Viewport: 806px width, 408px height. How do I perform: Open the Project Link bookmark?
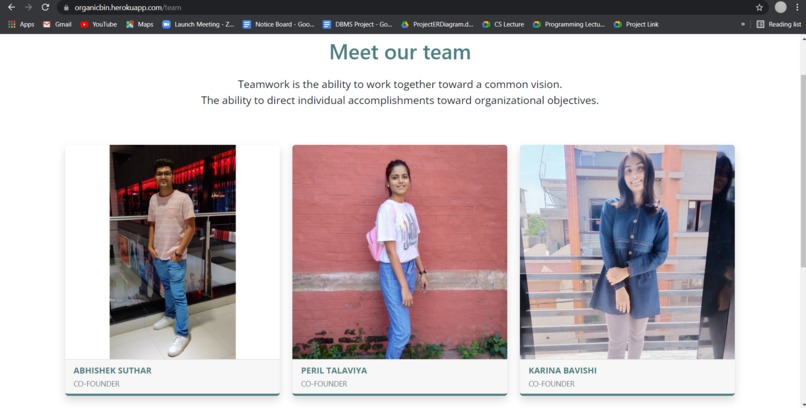[x=636, y=24]
